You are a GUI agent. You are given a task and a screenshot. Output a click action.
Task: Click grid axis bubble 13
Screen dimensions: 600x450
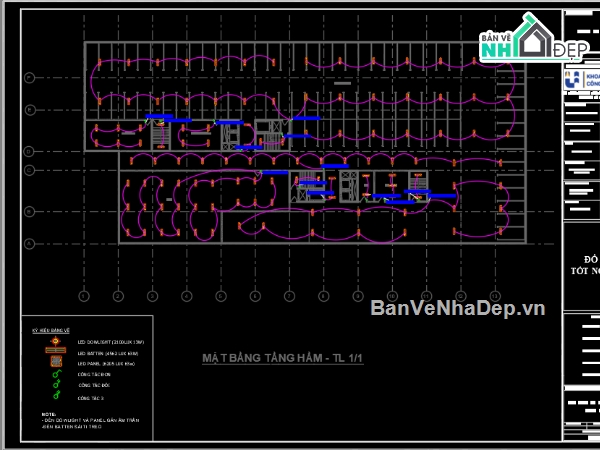tap(495, 296)
